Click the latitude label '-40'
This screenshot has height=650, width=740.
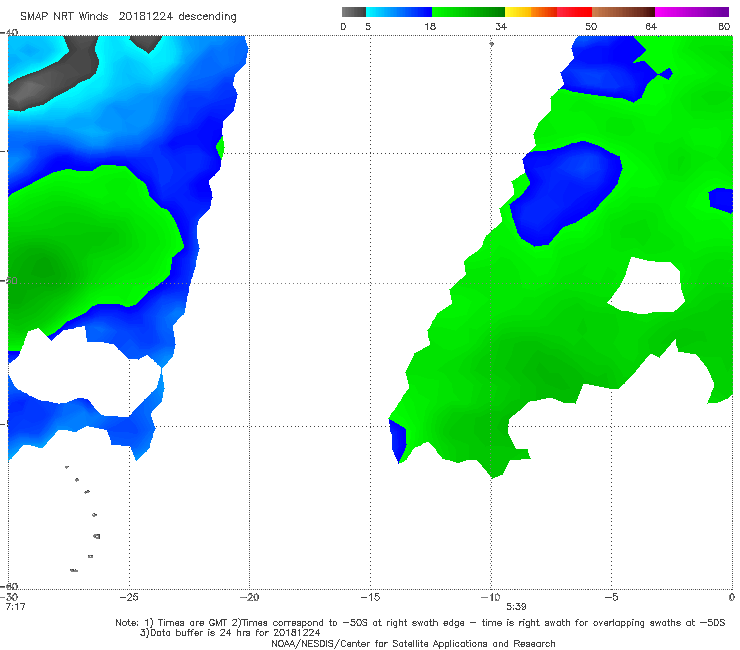tap(9, 33)
